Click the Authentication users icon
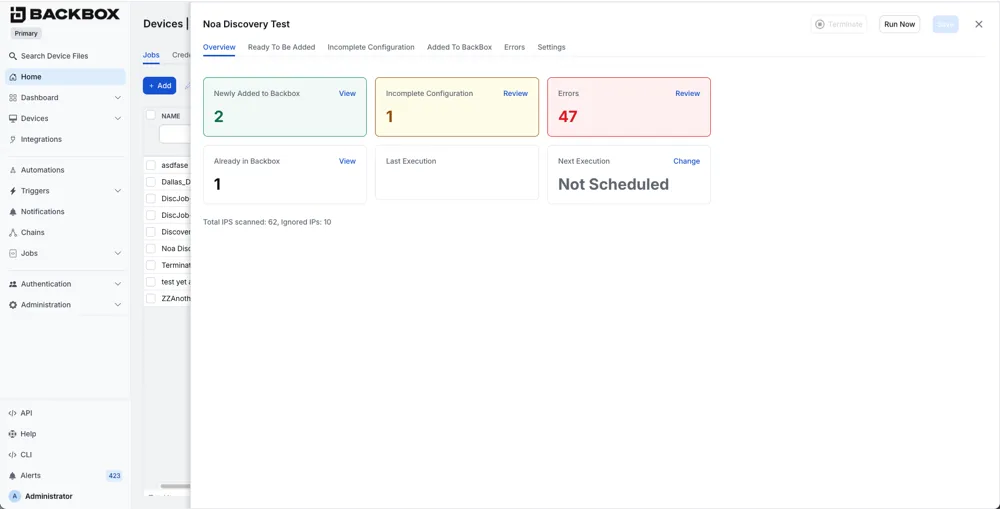This screenshot has height=509, width=1000. tap(13, 284)
